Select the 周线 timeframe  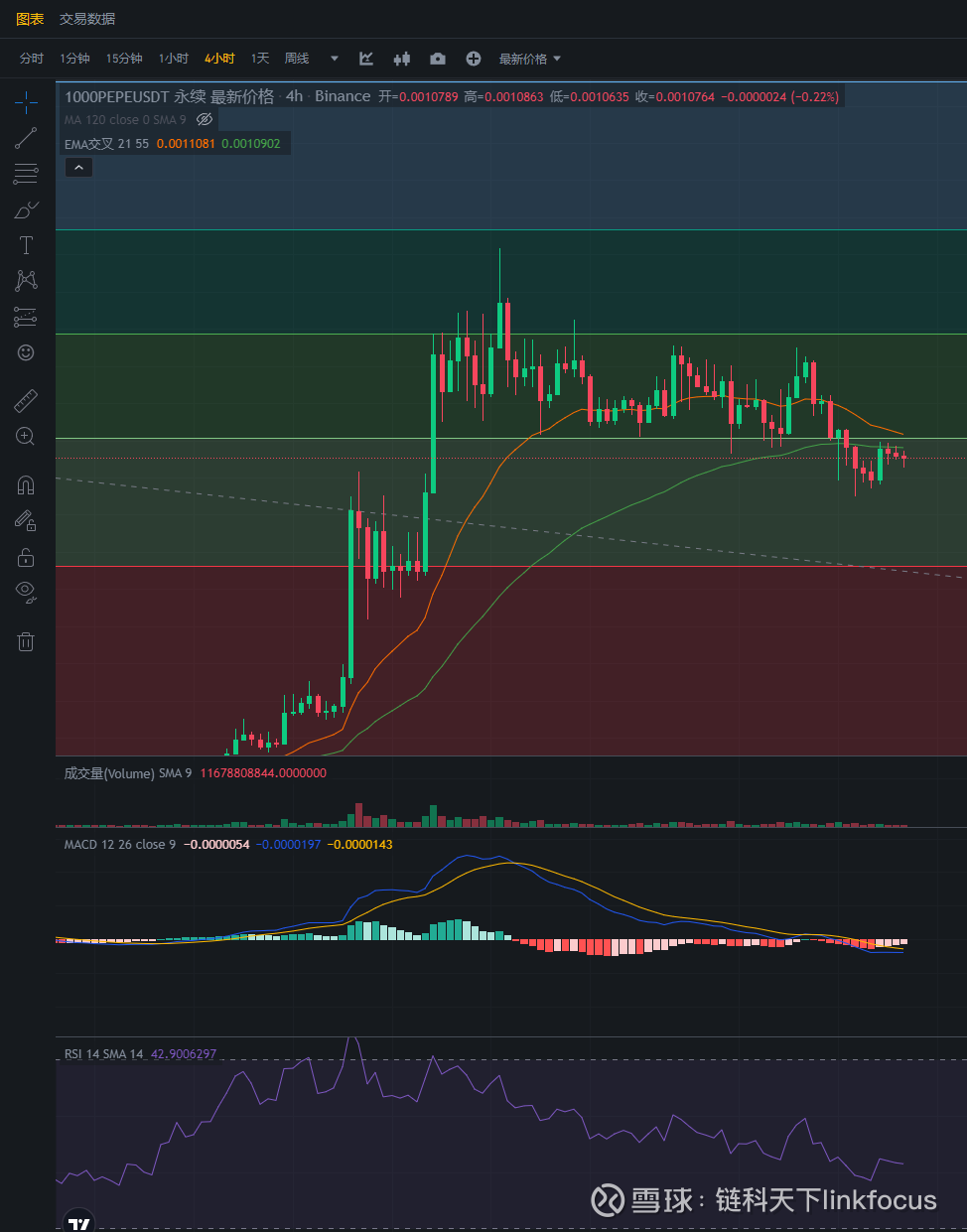click(x=297, y=59)
